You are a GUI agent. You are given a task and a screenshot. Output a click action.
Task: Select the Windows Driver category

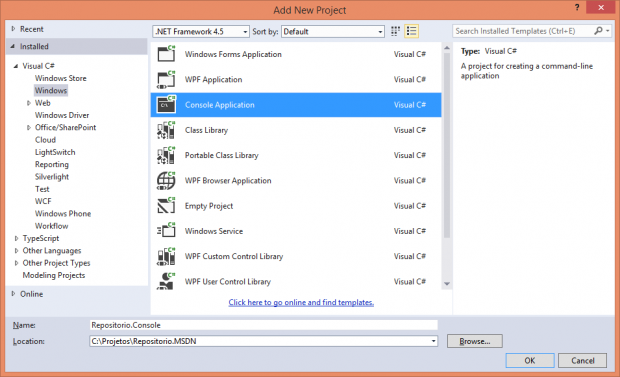pos(62,115)
